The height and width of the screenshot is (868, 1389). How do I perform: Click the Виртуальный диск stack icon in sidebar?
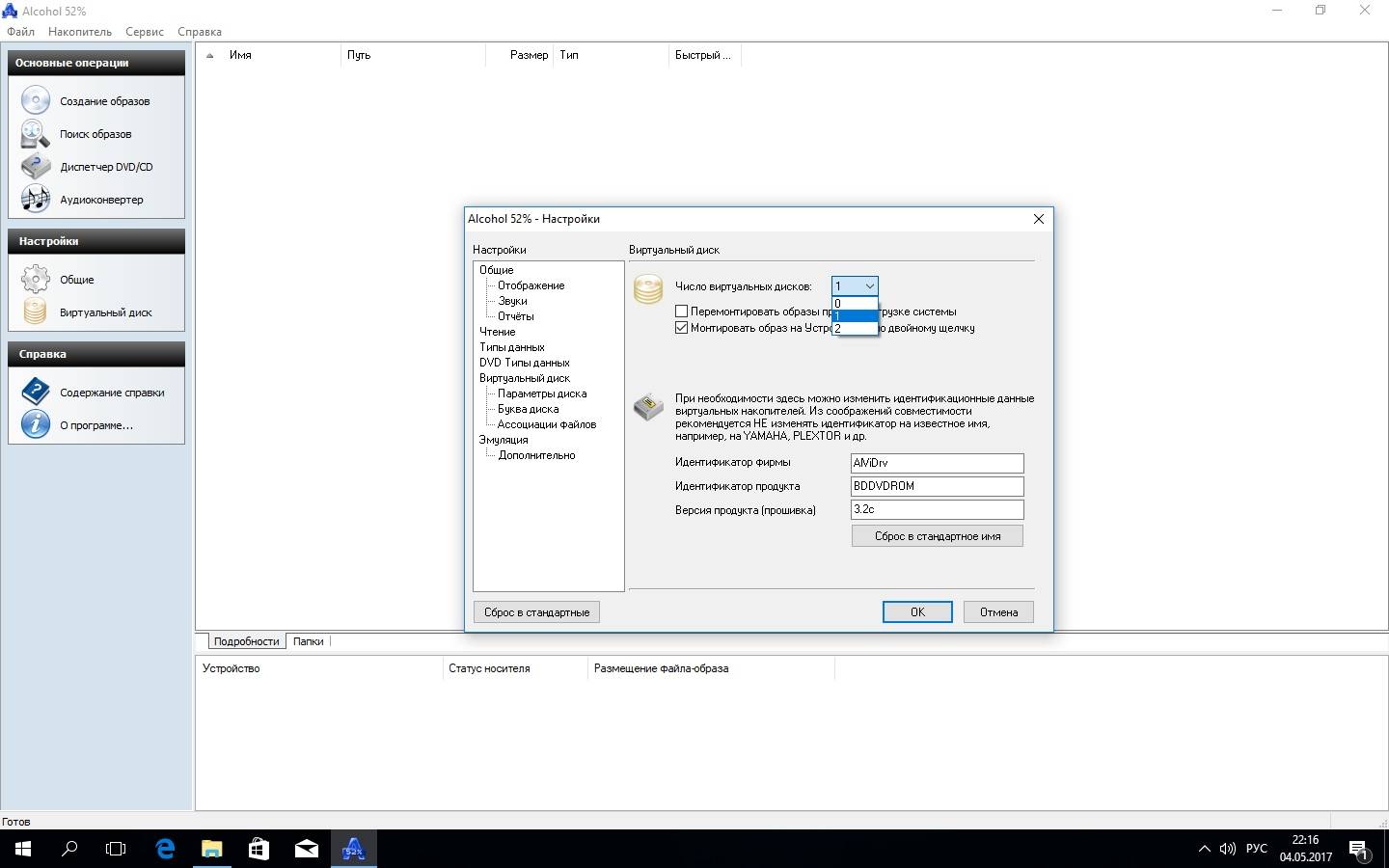(36, 312)
